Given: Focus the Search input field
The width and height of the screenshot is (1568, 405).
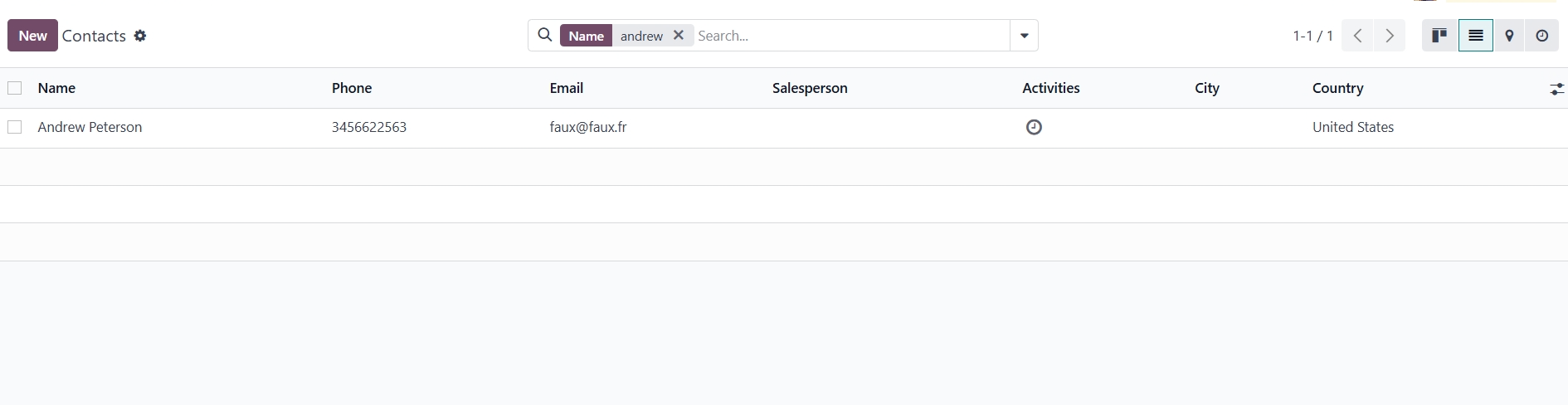Looking at the screenshot, I should click(x=850, y=36).
